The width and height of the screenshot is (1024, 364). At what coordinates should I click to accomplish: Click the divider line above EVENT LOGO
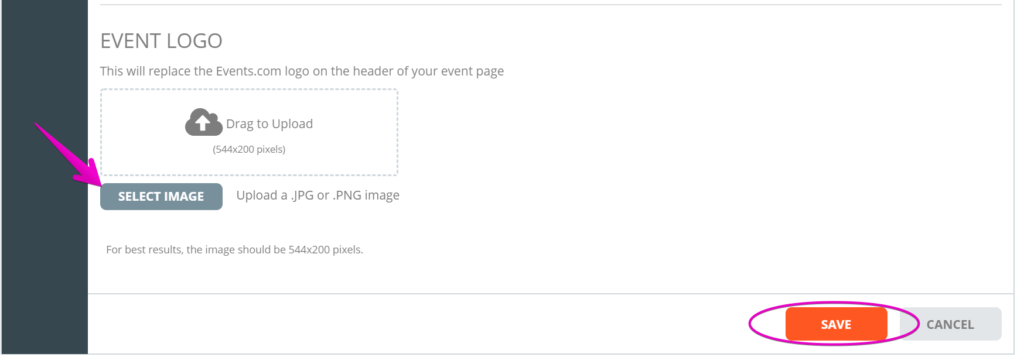point(551,5)
